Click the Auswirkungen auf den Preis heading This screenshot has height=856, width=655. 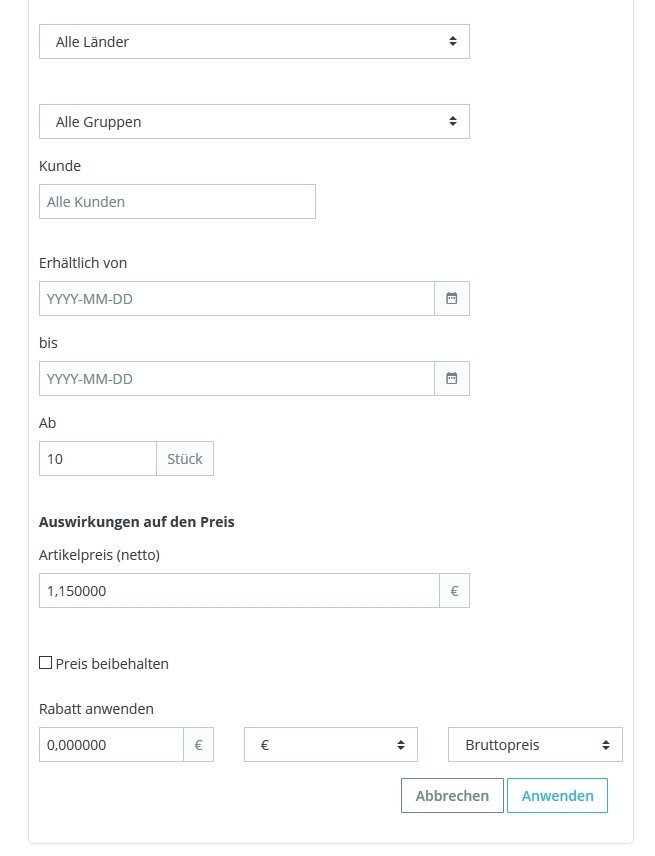click(x=136, y=522)
